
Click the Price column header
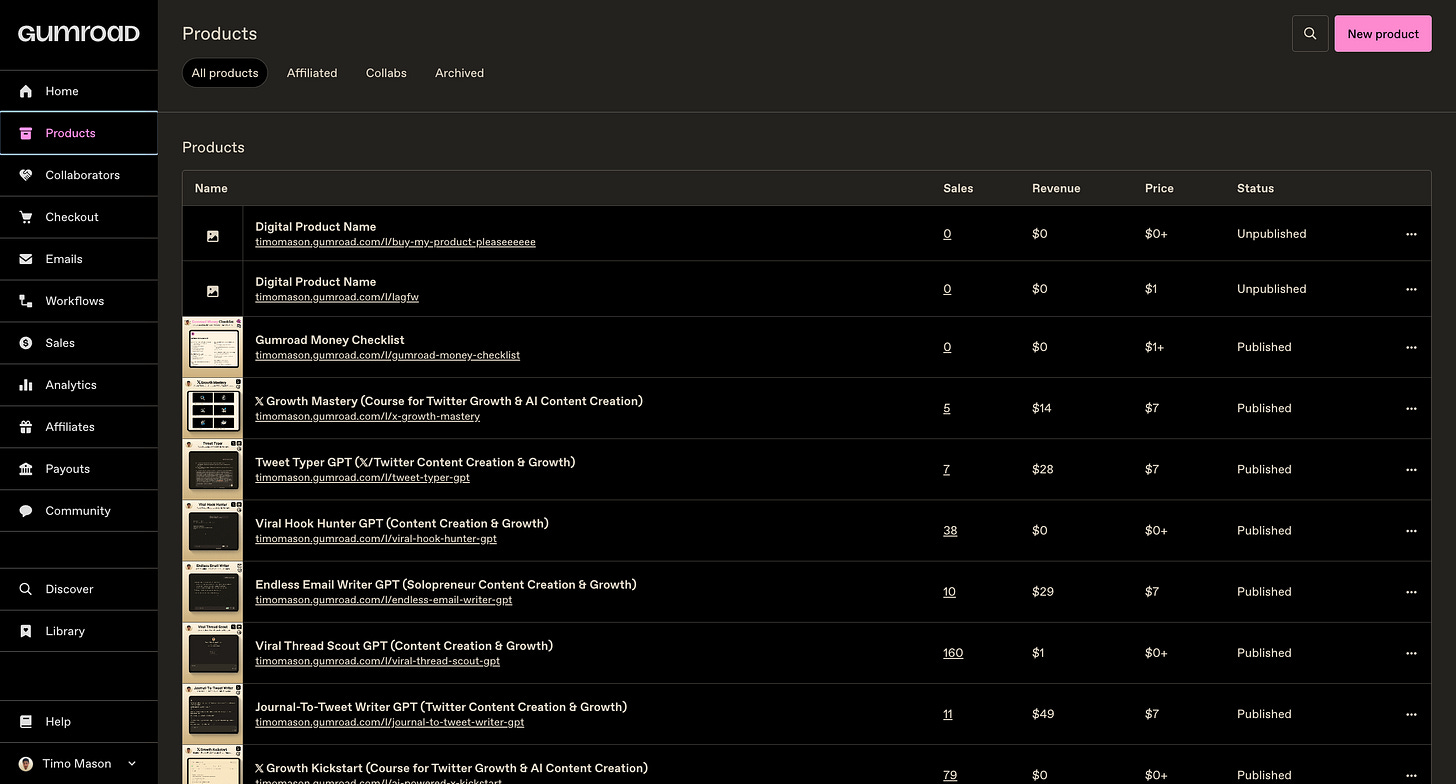(1159, 188)
